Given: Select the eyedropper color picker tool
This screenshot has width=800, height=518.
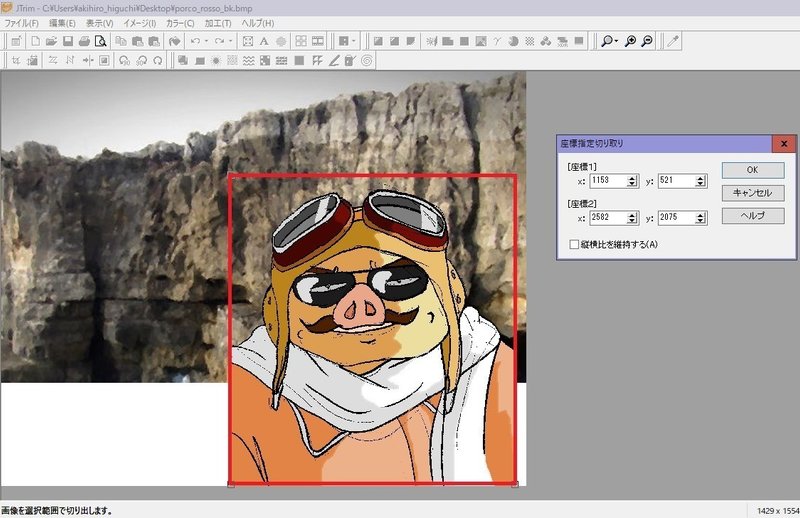Looking at the screenshot, I should (x=673, y=41).
